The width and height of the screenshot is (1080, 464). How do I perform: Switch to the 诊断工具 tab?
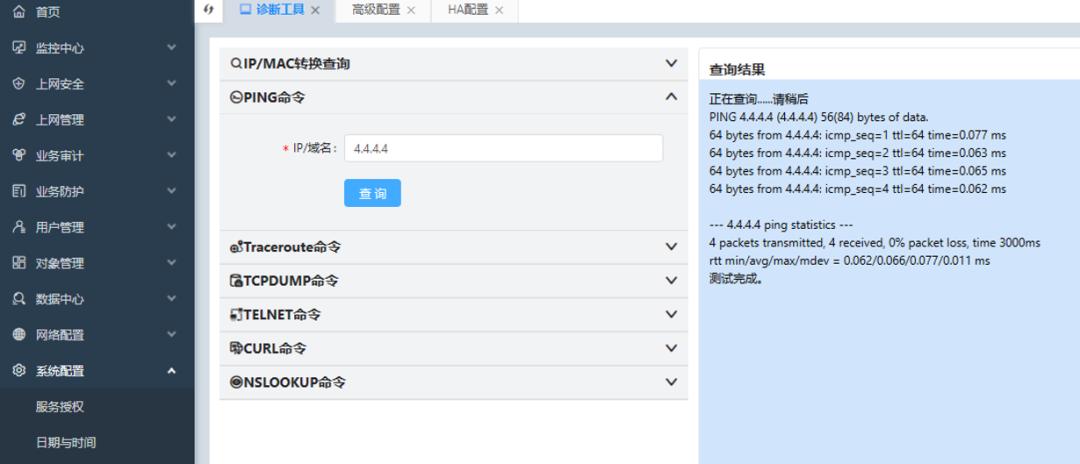pos(280,10)
